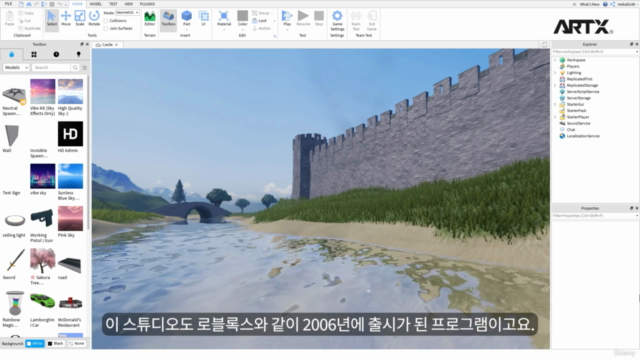Click the Lock tool

pyautogui.click(x=260, y=20)
